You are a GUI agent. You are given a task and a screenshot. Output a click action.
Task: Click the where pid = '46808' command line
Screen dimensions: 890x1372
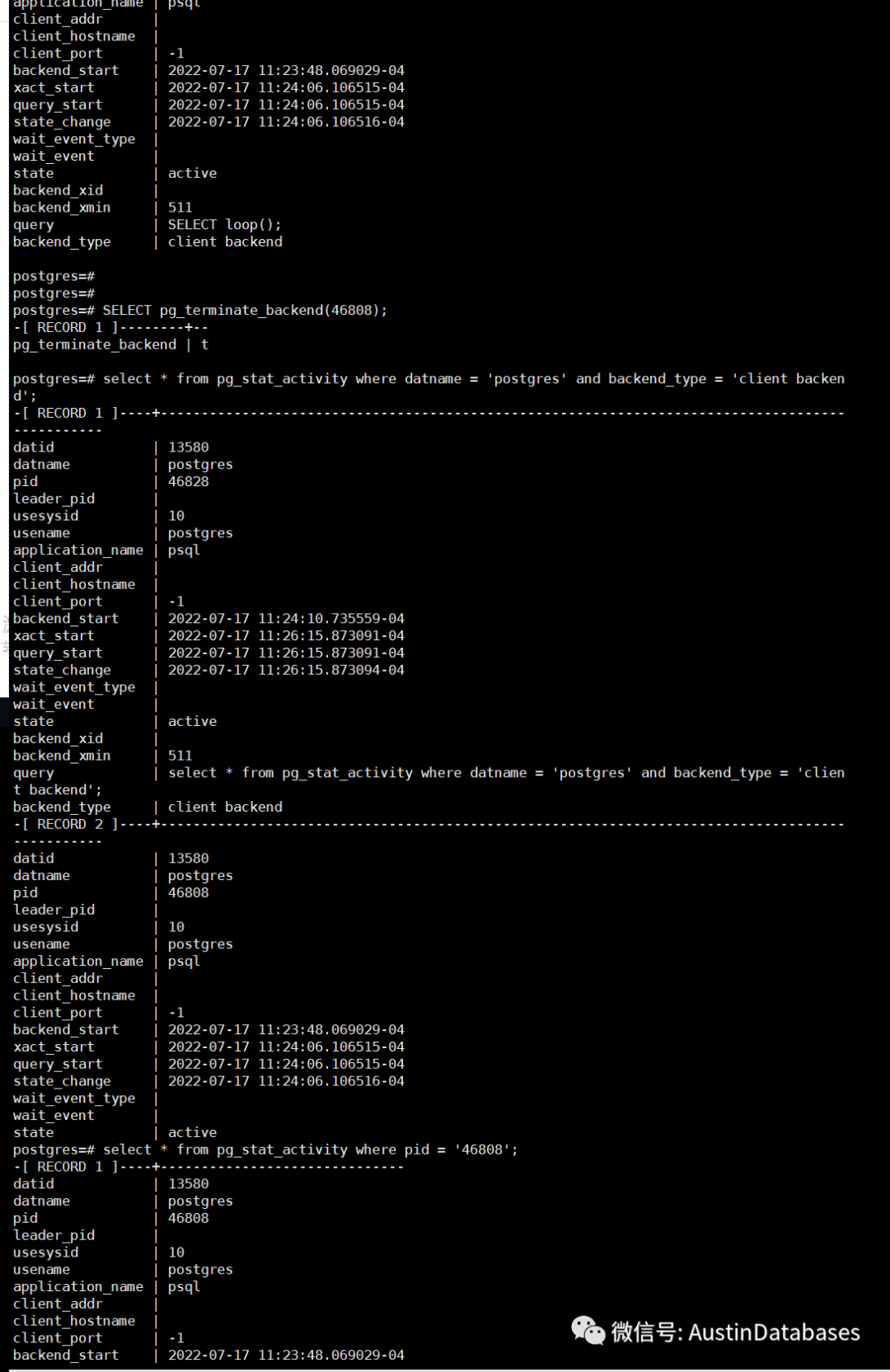click(310, 1150)
